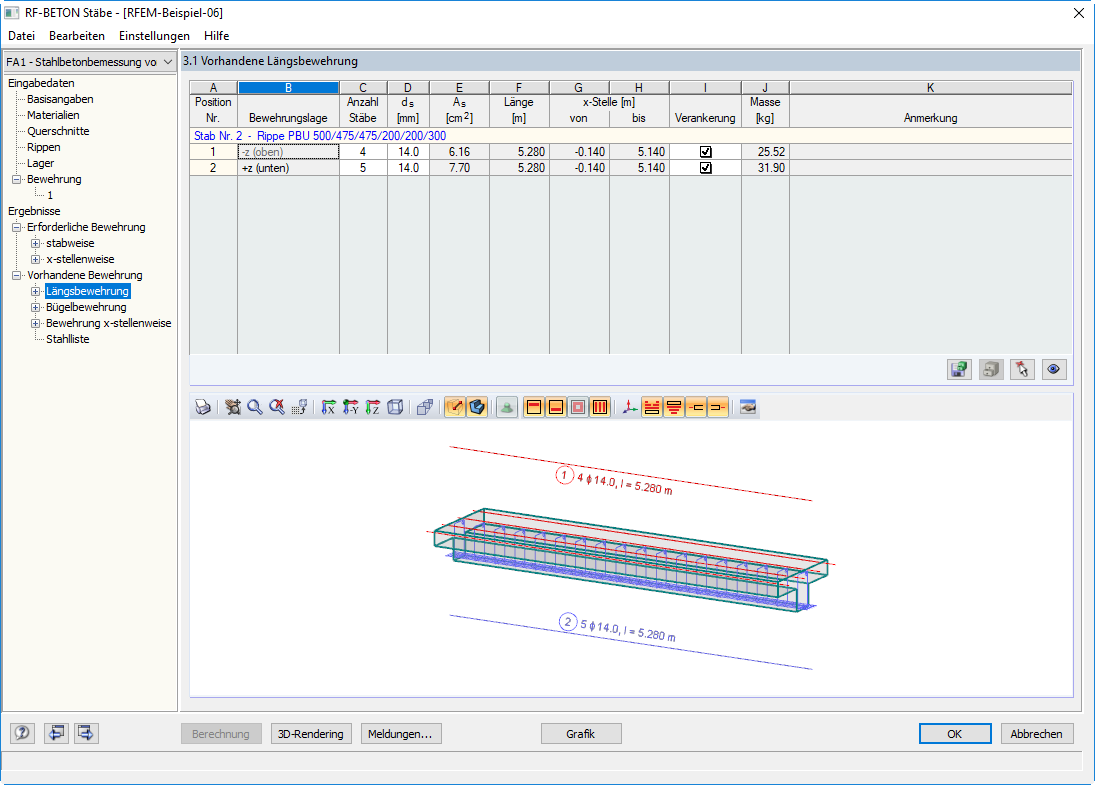
Task: Select Rippen in the navigator
Action: click(43, 147)
